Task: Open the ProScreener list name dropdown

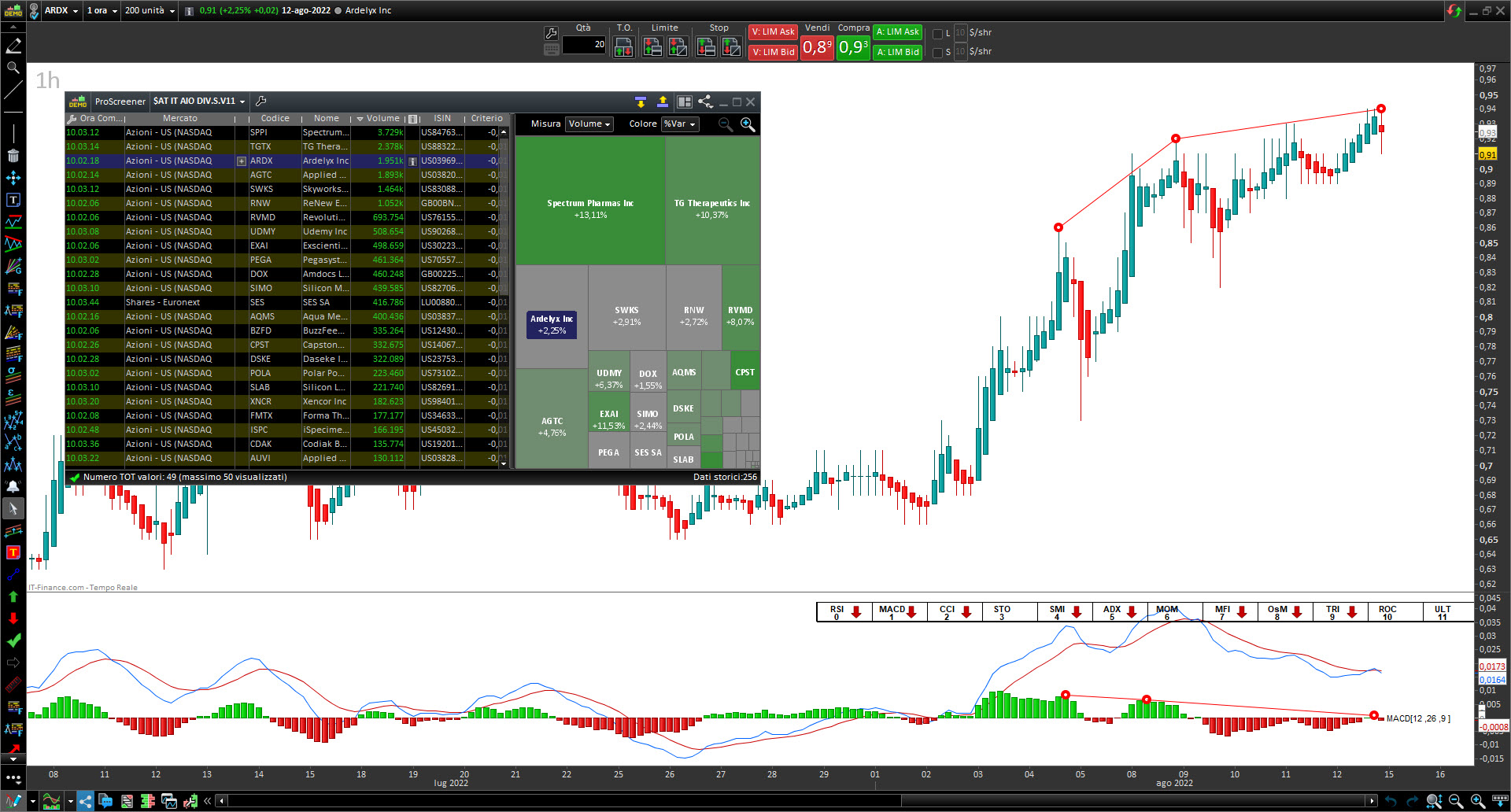Action: pyautogui.click(x=199, y=101)
